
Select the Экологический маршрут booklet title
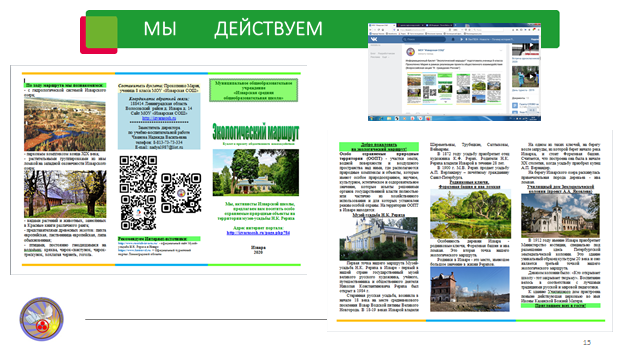(256, 132)
